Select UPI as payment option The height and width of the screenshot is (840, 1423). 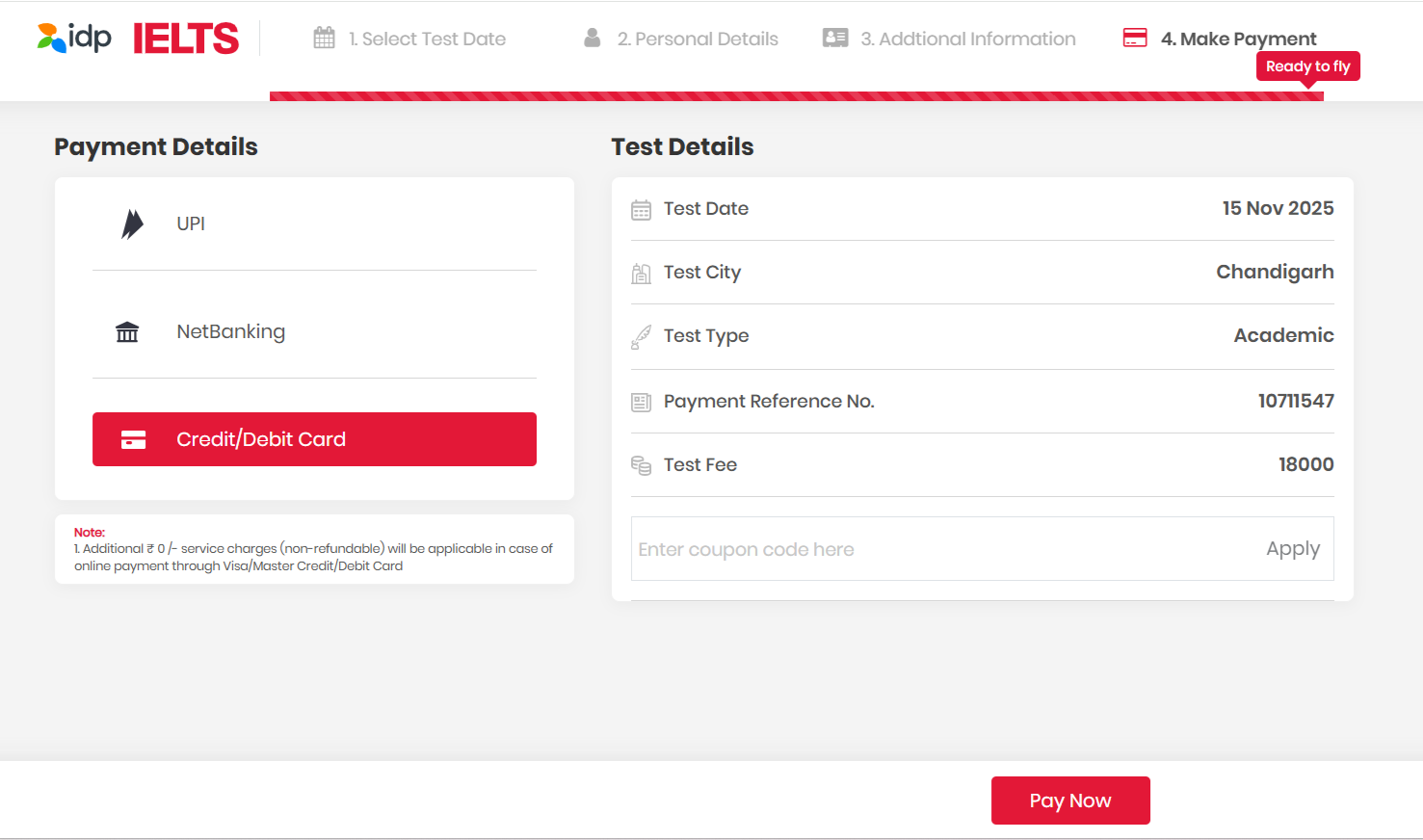click(190, 223)
